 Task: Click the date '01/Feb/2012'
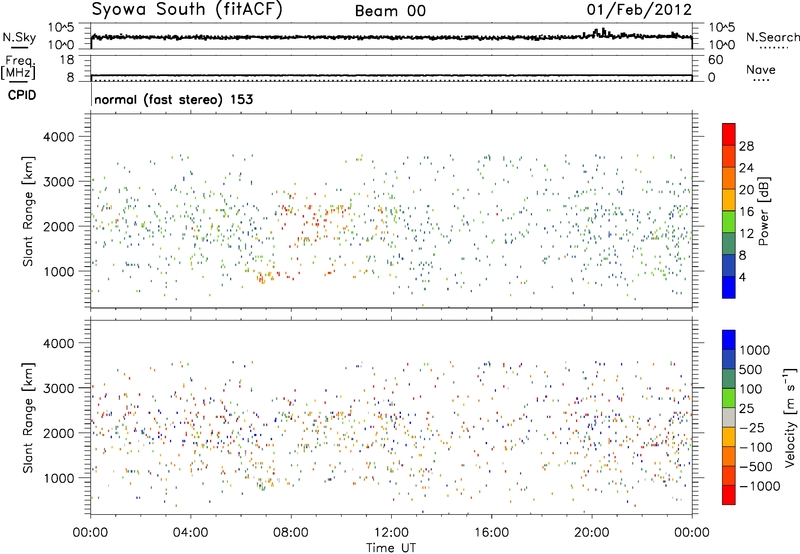coord(639,10)
